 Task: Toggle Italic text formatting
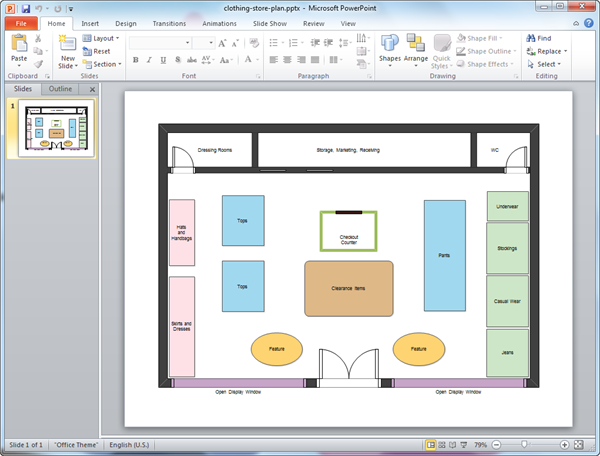click(149, 60)
